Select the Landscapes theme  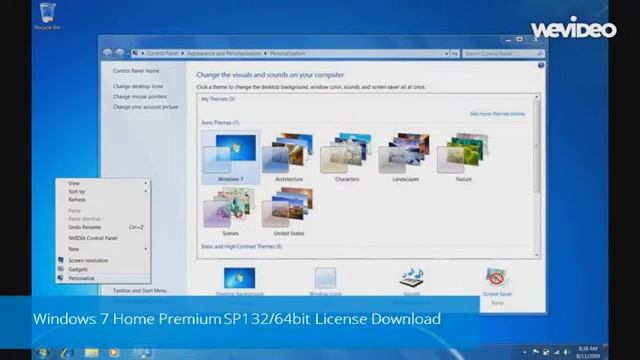coord(405,158)
